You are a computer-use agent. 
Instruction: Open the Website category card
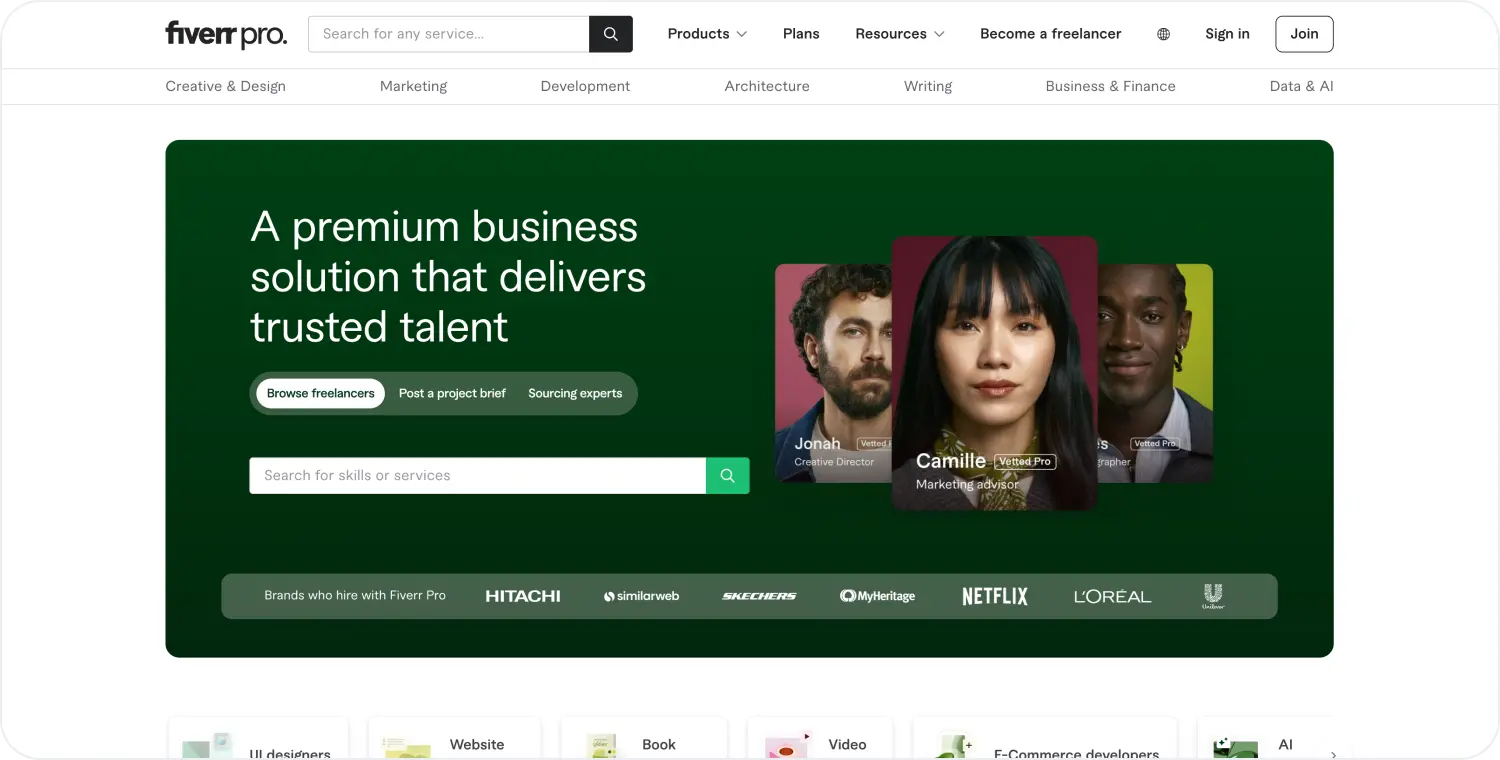[454, 739]
